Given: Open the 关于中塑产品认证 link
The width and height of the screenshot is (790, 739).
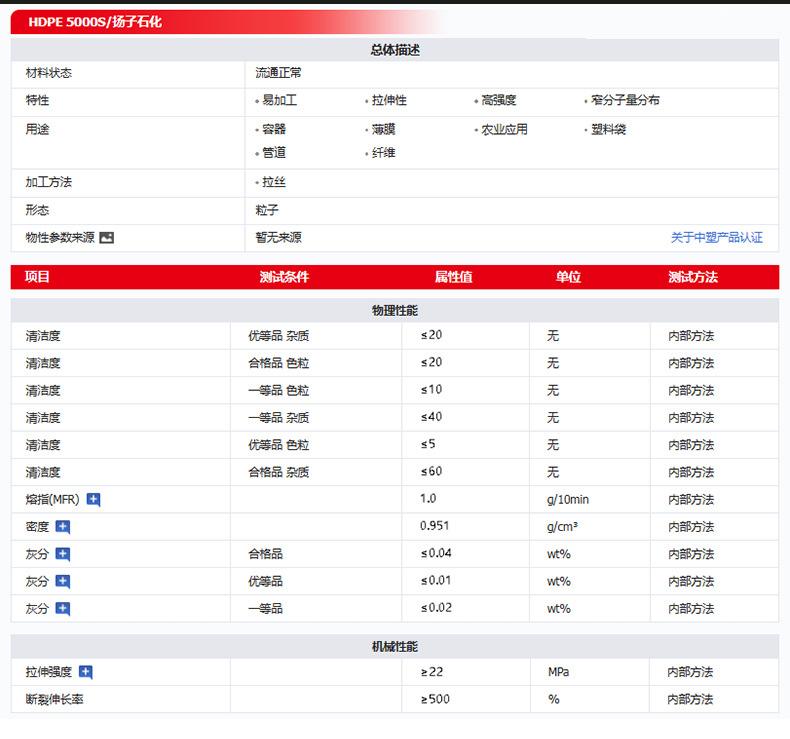Looking at the screenshot, I should 716,238.
